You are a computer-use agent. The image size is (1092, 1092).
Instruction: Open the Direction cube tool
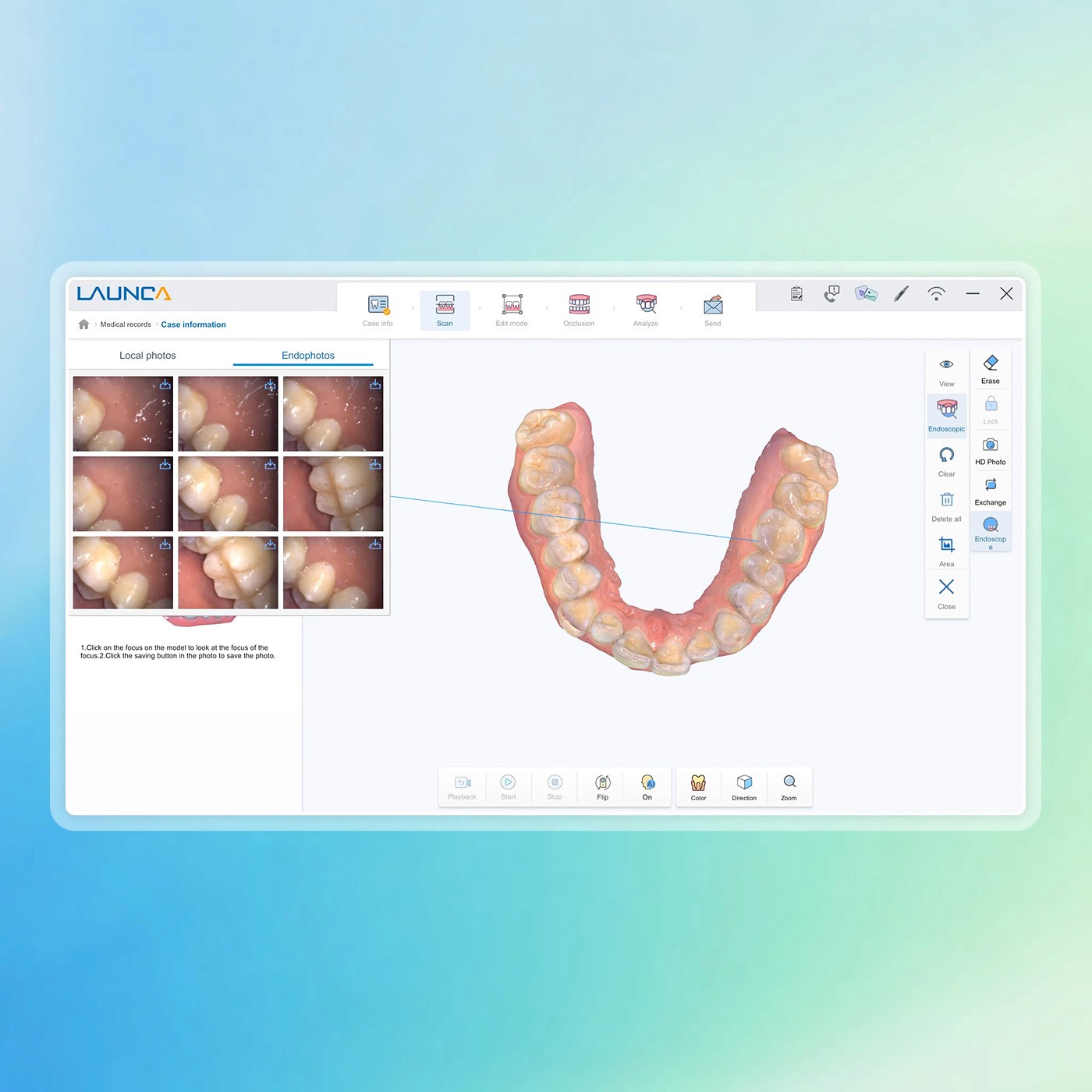tap(744, 787)
